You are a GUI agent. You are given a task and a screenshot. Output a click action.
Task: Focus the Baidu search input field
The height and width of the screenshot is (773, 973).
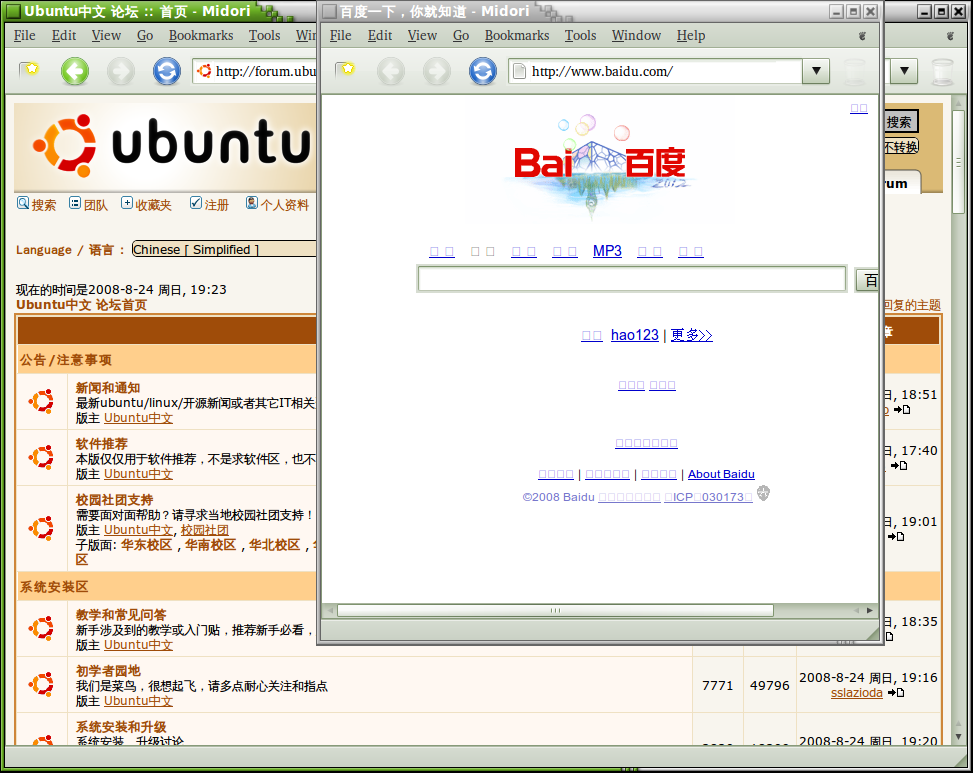coord(632,279)
